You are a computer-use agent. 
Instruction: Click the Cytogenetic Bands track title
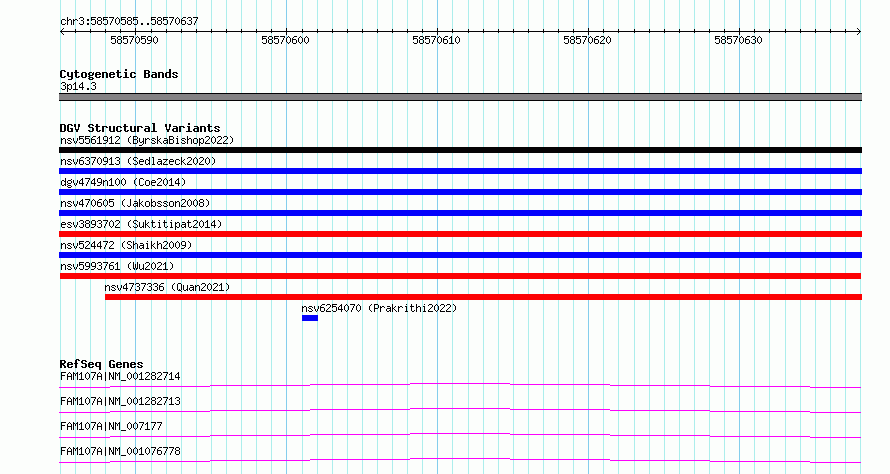119,74
